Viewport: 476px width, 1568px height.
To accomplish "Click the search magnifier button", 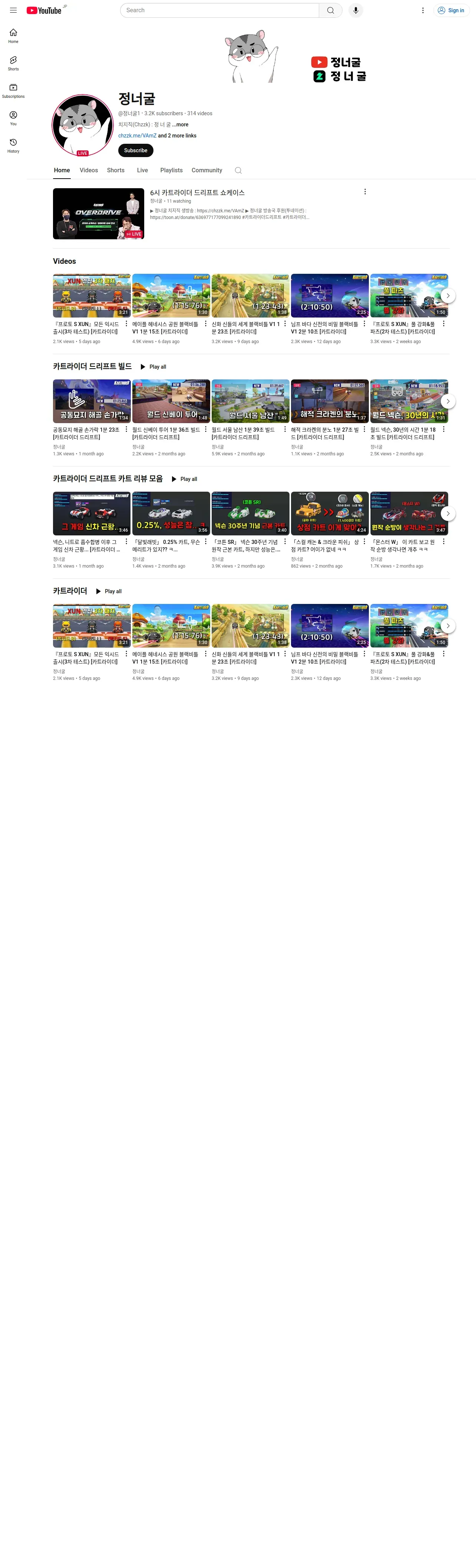I will (x=331, y=10).
